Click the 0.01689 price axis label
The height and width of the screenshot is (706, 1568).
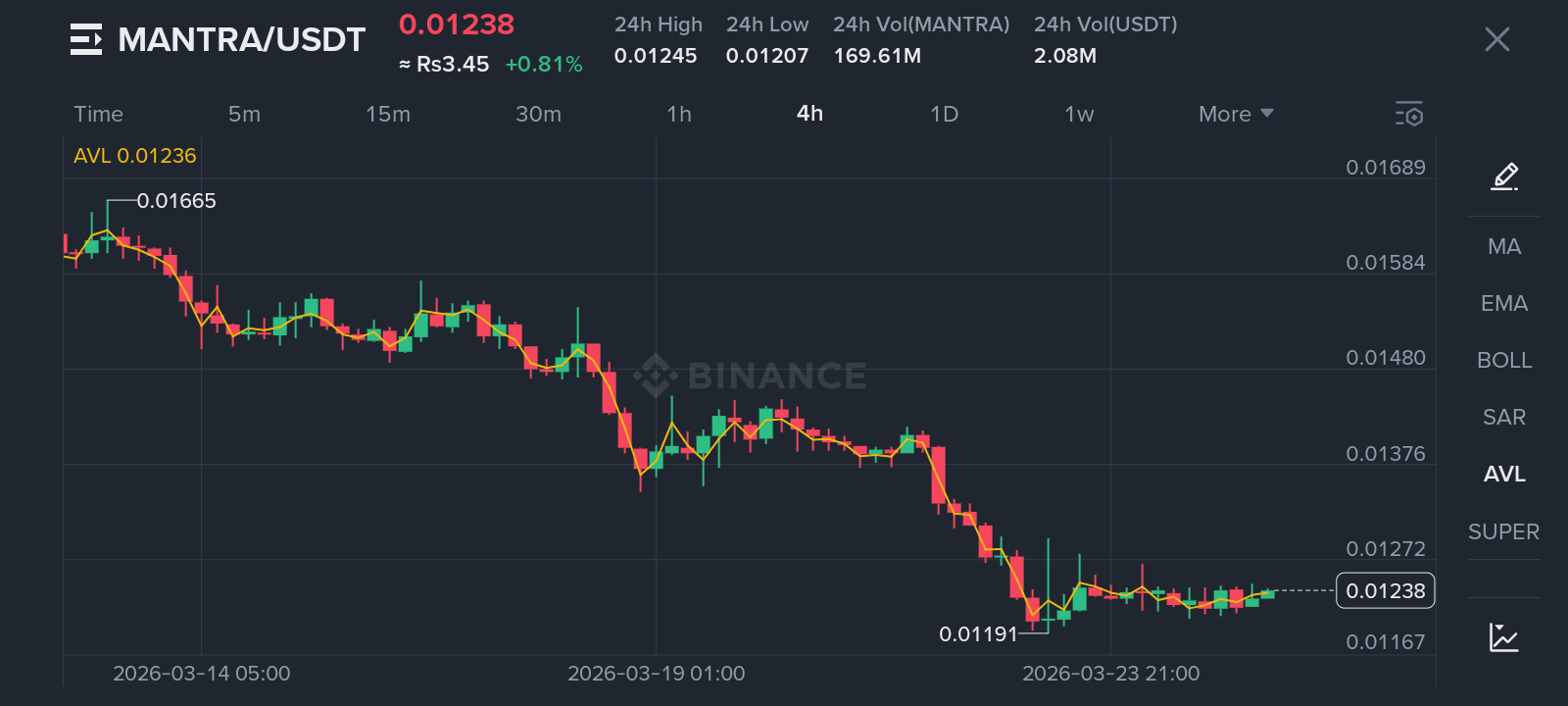pos(1386,168)
